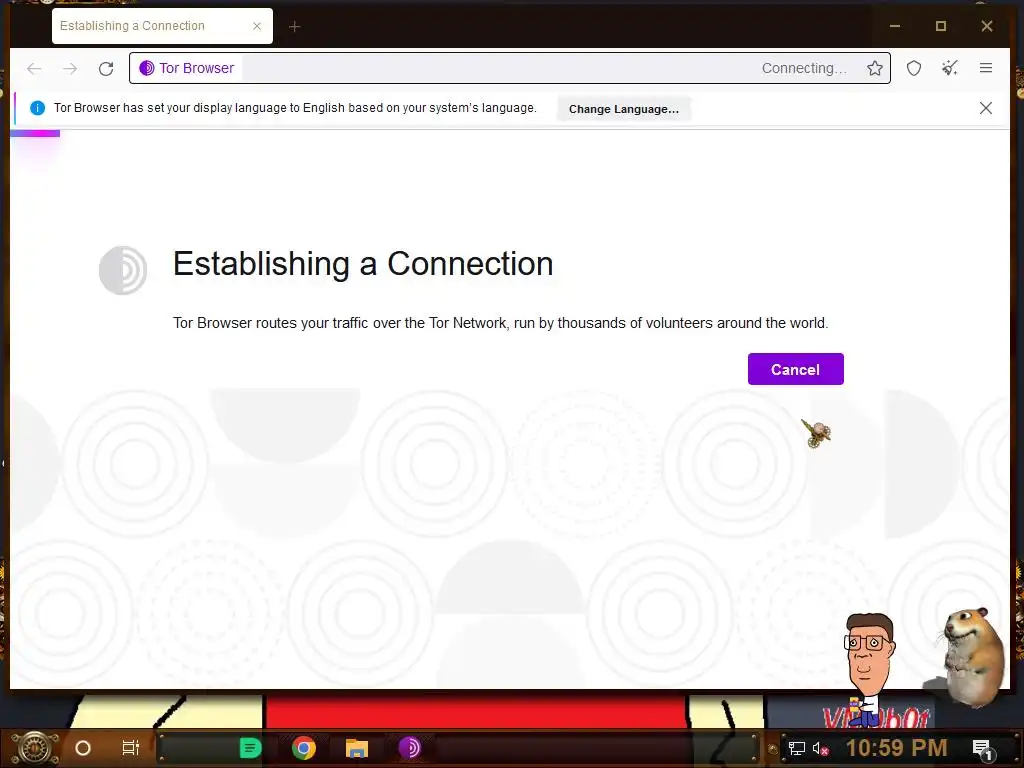Click the New Identity broom icon
Image resolution: width=1024 pixels, height=768 pixels.
pos(950,68)
